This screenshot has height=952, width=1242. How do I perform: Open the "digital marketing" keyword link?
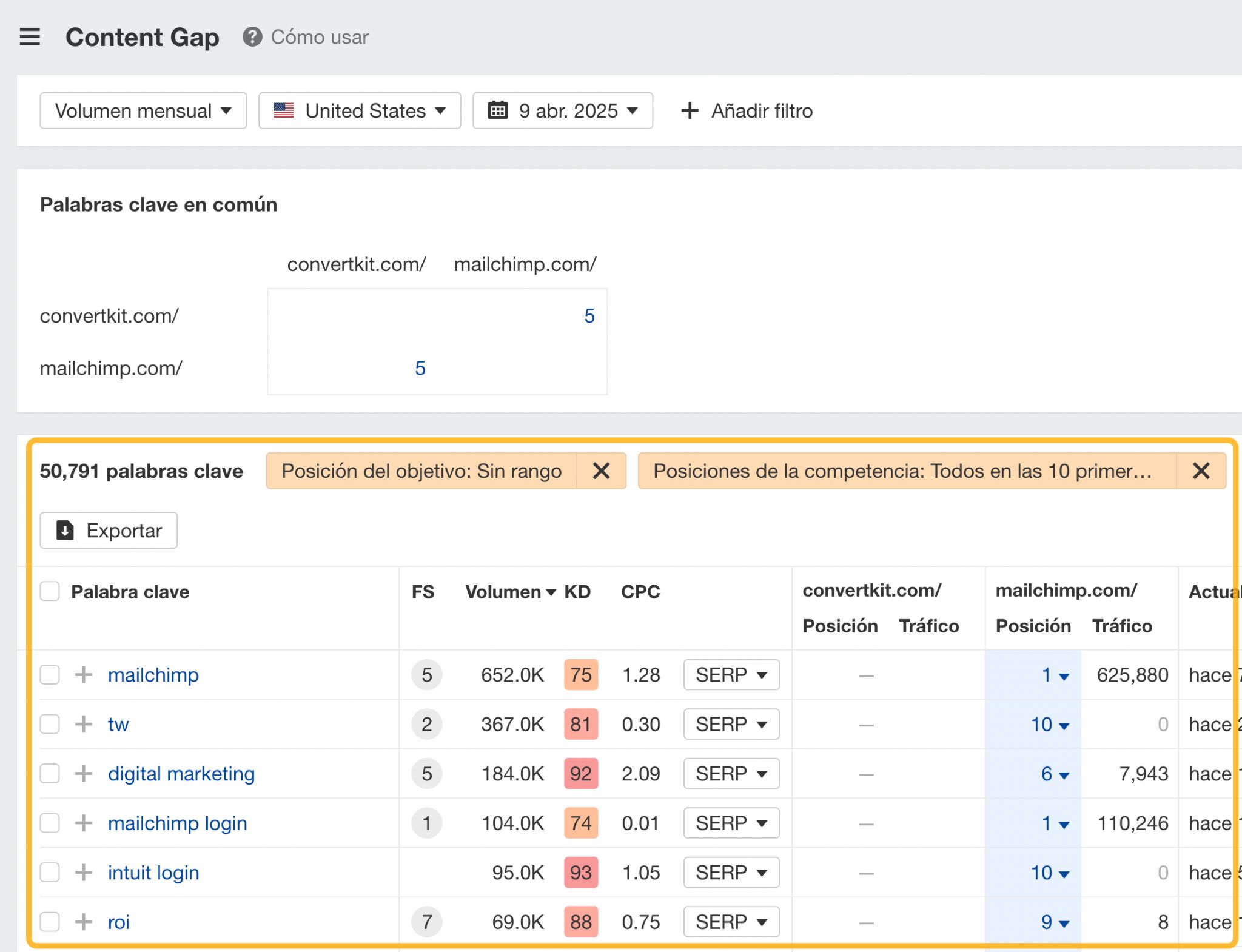pyautogui.click(x=181, y=773)
